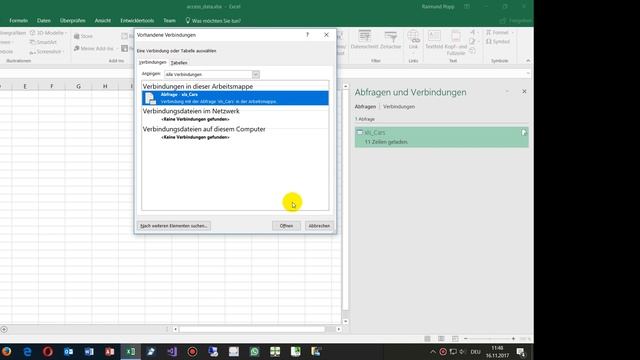Show hidden system tray icons

point(433,351)
